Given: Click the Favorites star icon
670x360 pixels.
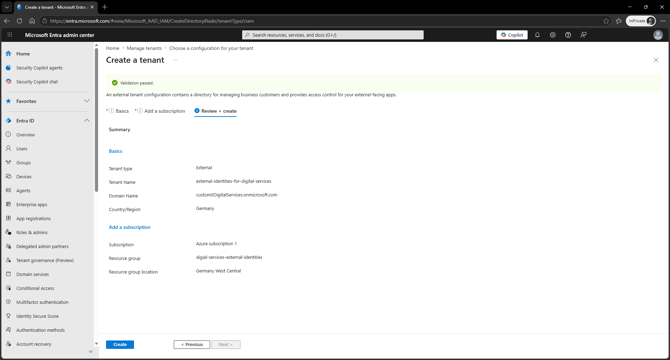Looking at the screenshot, I should click(x=8, y=101).
